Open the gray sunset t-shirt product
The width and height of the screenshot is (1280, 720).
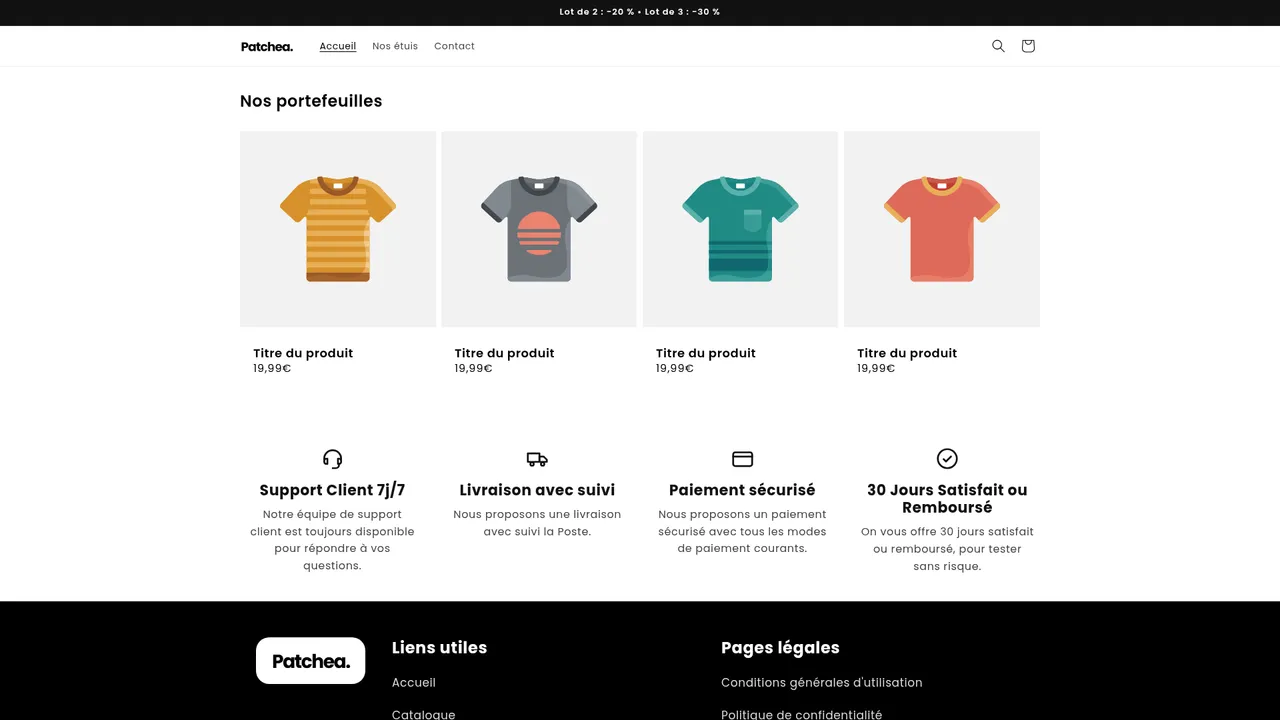(x=539, y=229)
